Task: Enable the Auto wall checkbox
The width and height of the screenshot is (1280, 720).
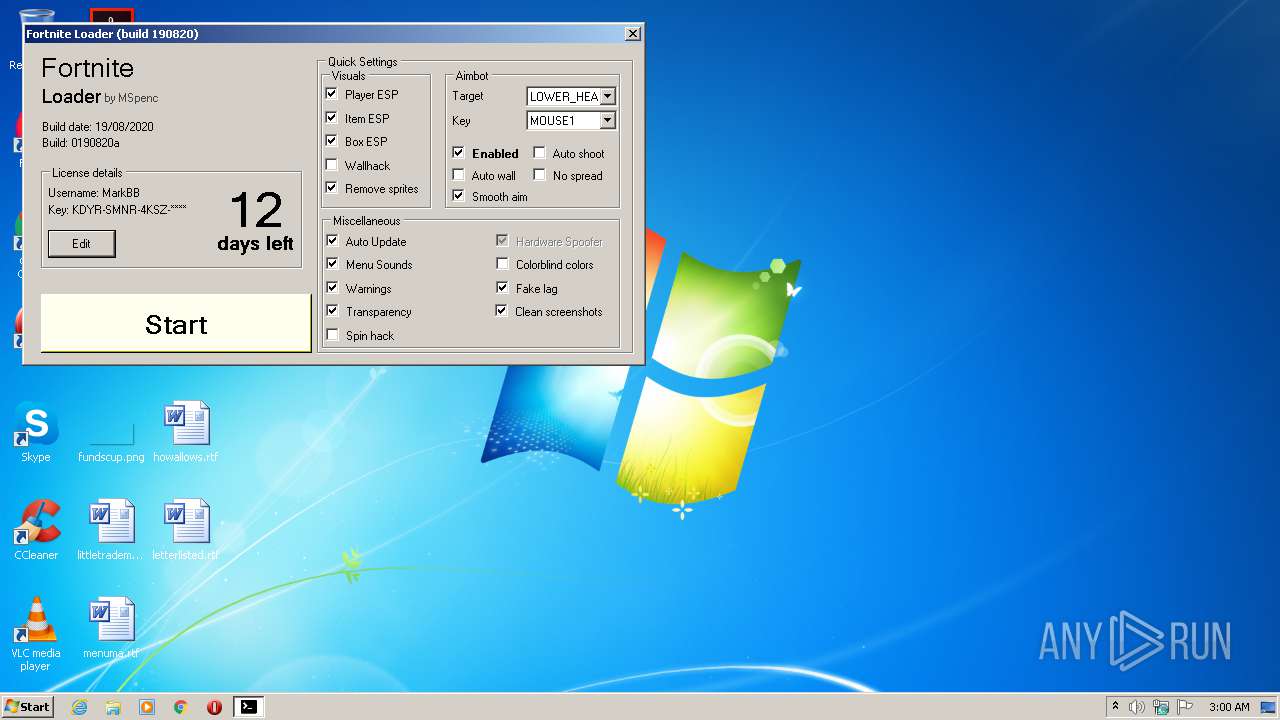Action: [458, 175]
